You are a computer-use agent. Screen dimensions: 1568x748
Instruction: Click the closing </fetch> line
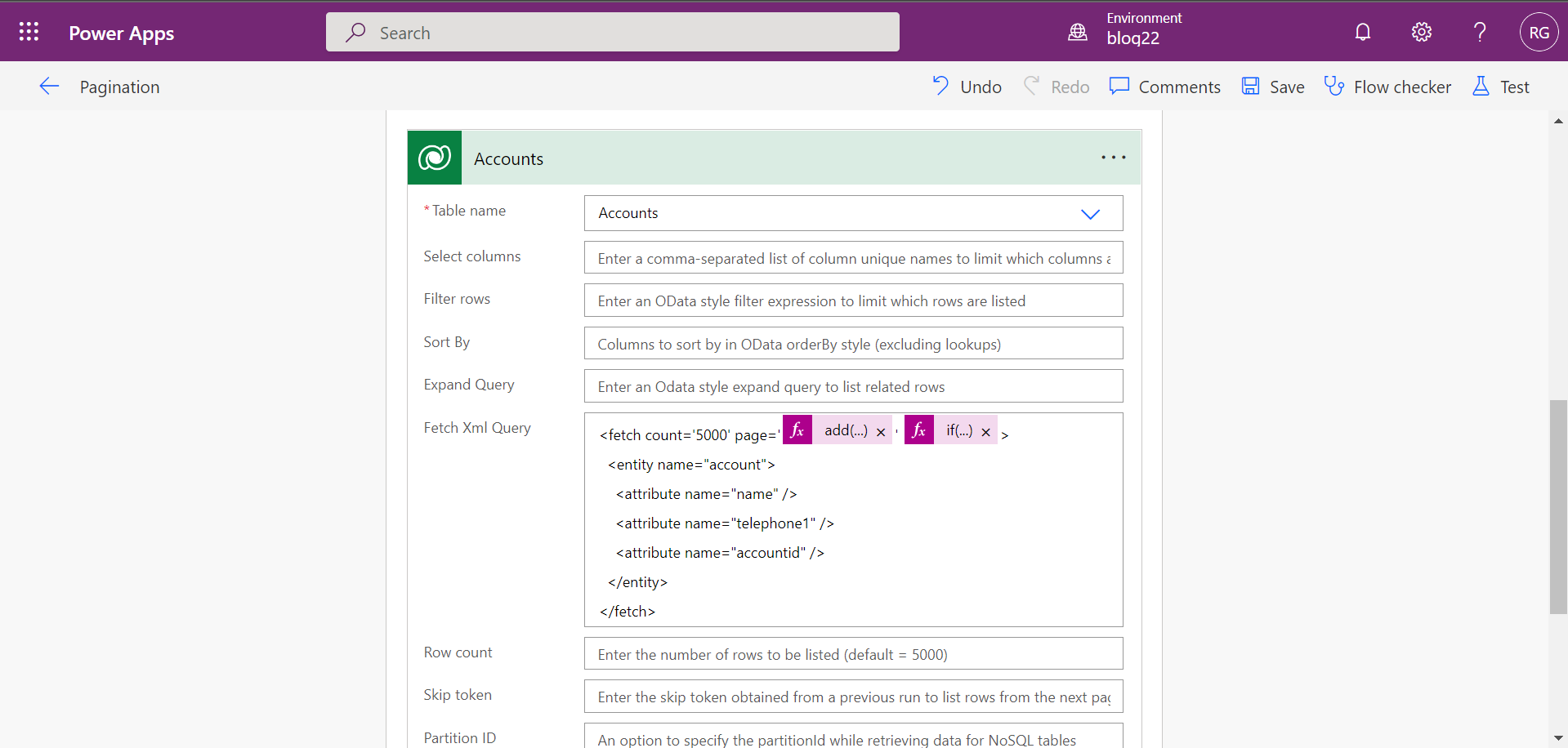pyautogui.click(x=628, y=612)
